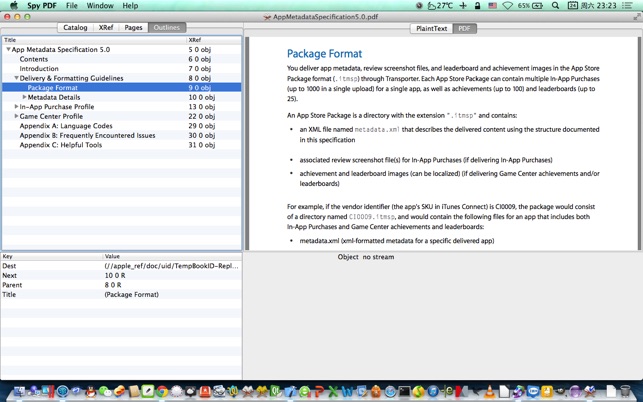
Task: Expand the Metadata Details outline item
Action: [24, 97]
